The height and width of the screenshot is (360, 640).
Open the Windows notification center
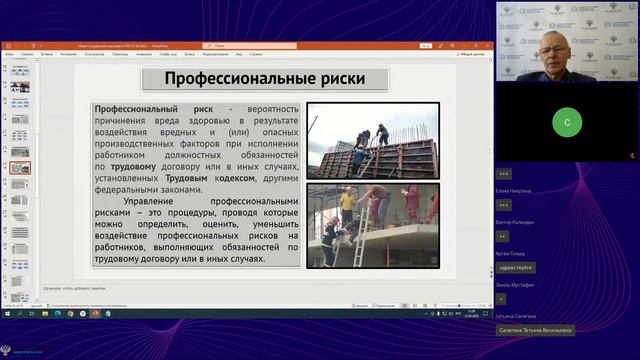485,314
